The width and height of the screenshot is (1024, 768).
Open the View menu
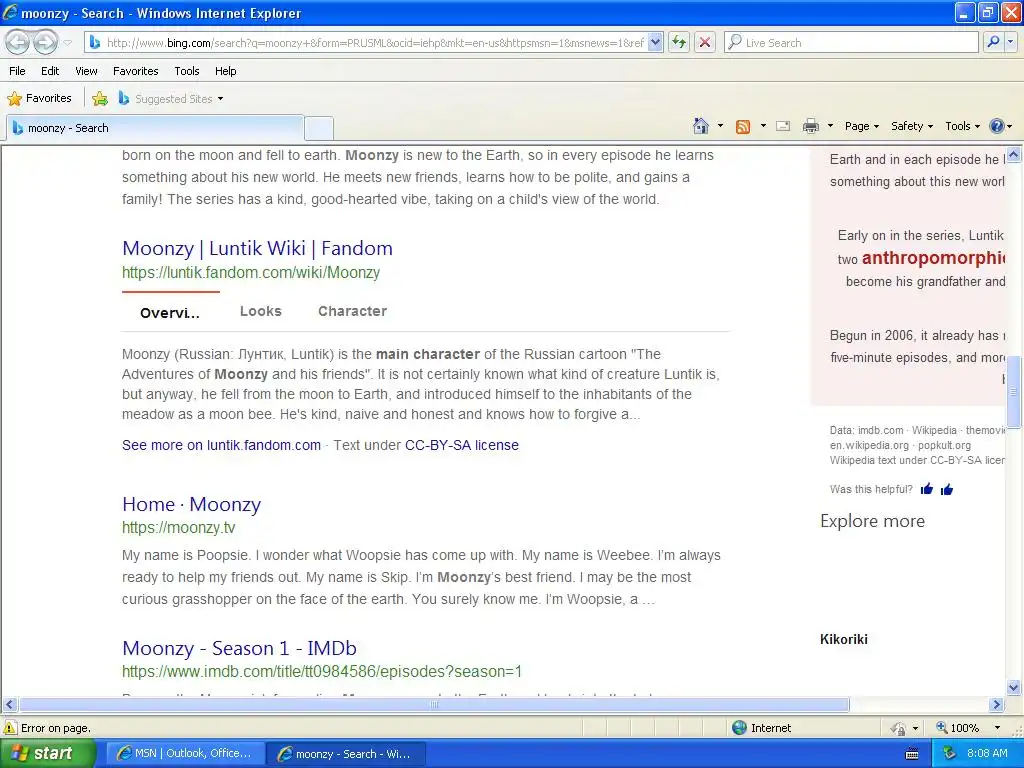86,71
